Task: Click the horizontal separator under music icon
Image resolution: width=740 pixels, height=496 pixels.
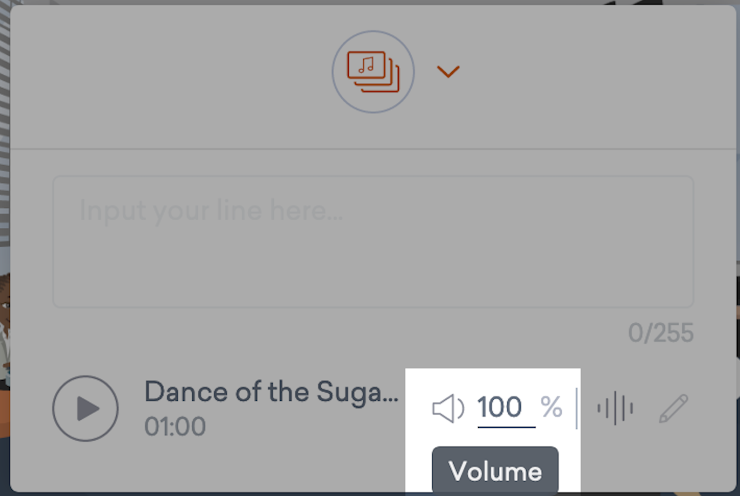Action: (x=373, y=149)
